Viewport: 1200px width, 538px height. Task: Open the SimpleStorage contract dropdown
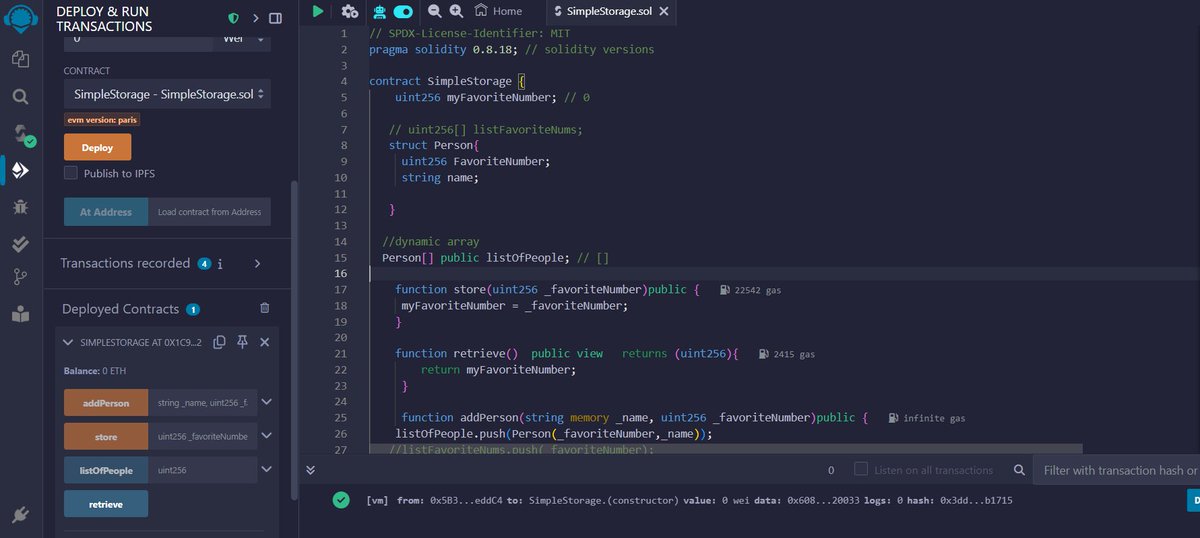[x=167, y=94]
